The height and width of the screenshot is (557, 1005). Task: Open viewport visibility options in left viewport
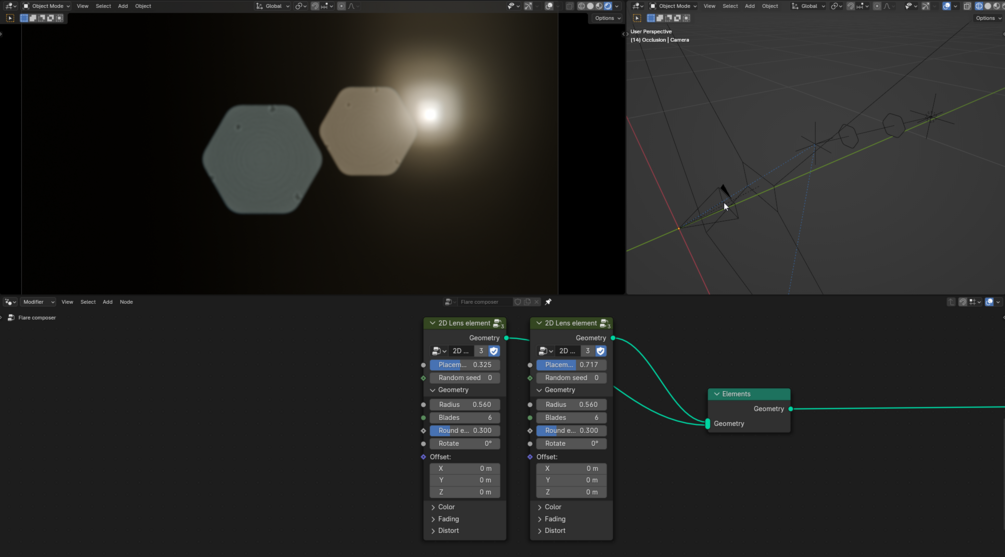513,6
